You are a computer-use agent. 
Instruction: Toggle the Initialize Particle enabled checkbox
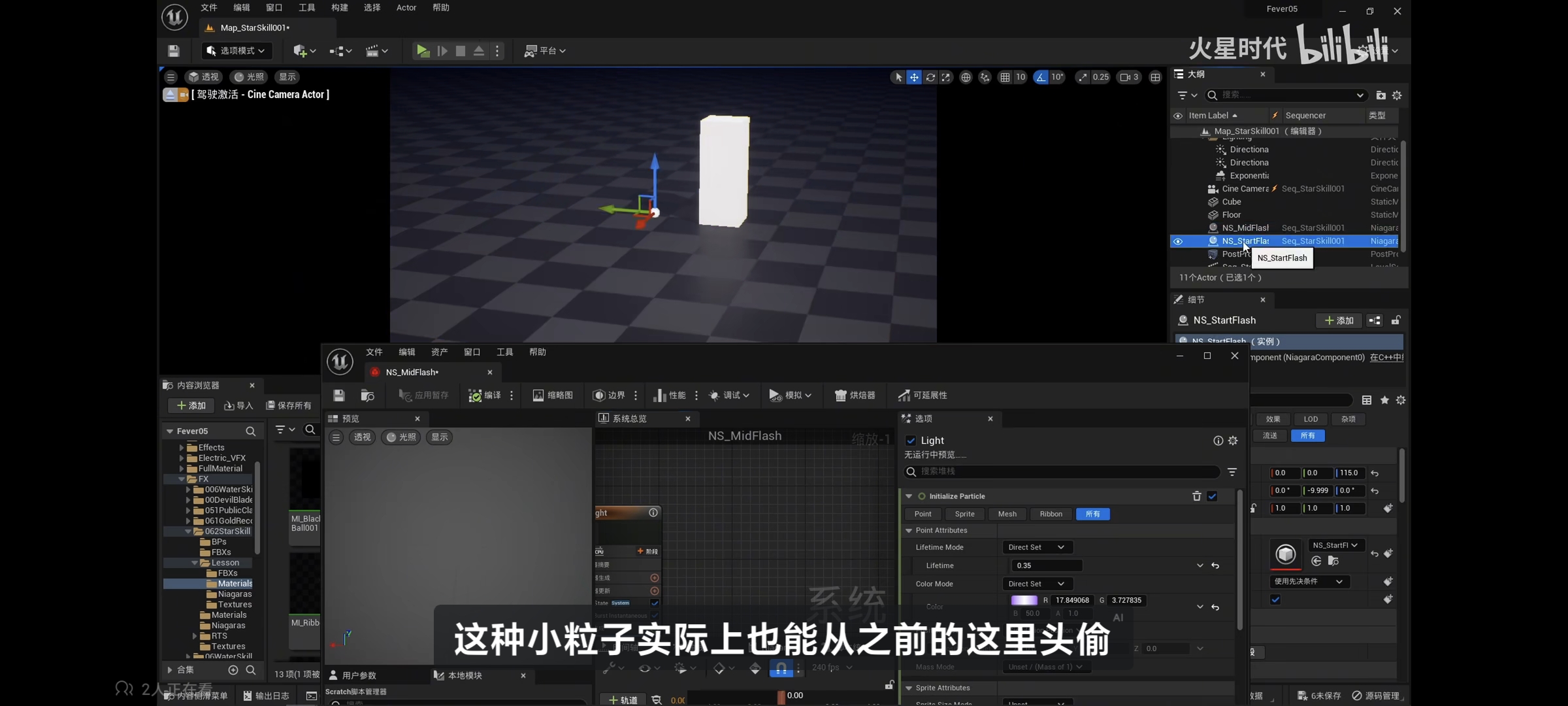coord(1212,496)
